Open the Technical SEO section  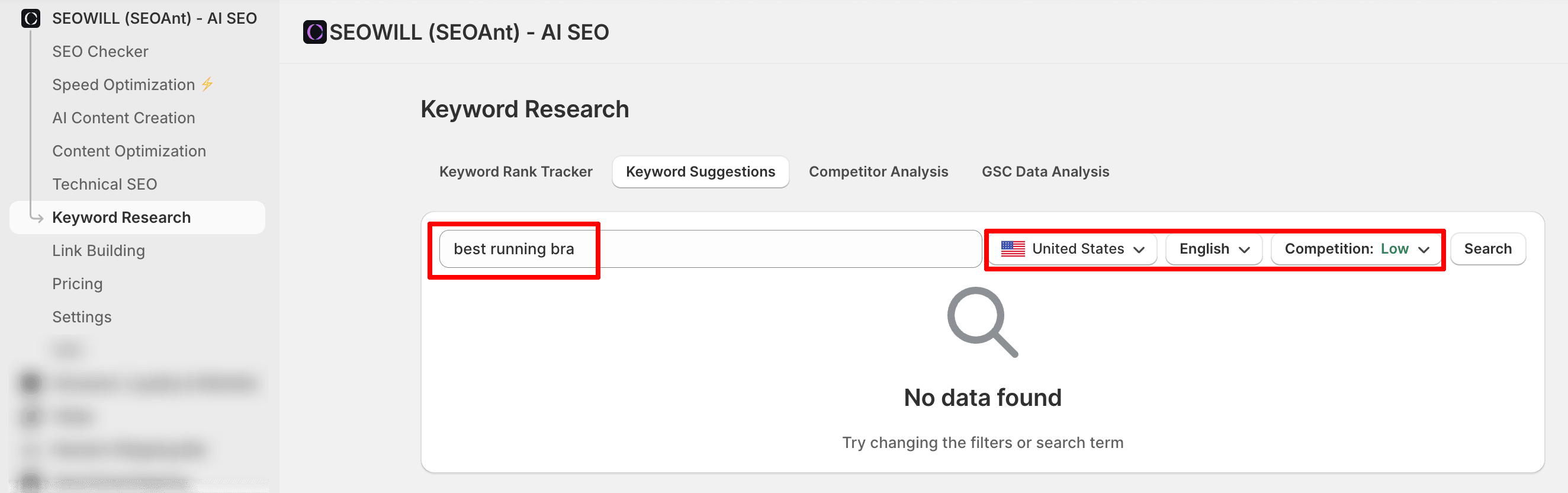click(x=105, y=184)
